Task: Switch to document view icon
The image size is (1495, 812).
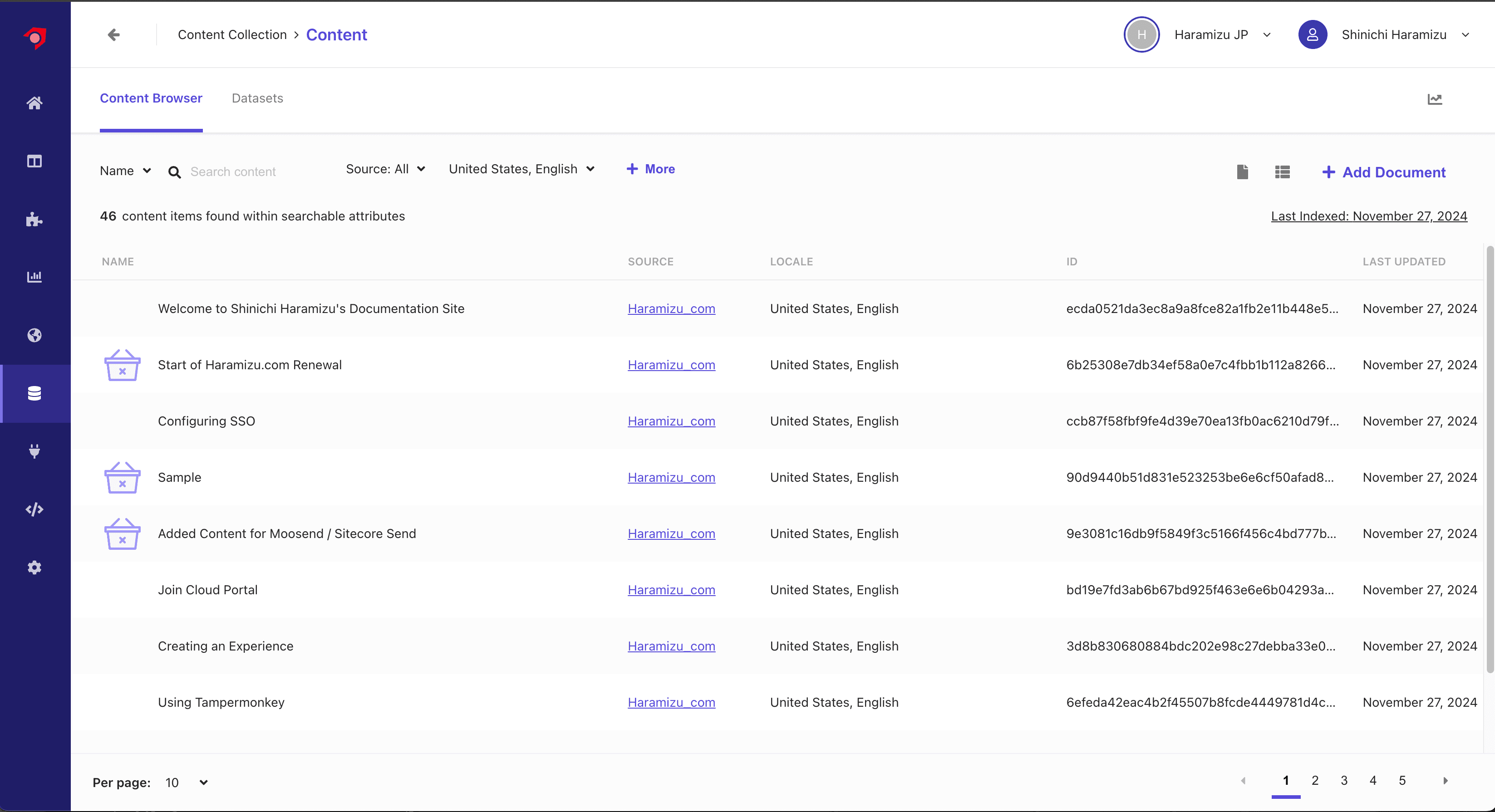Action: (1242, 171)
